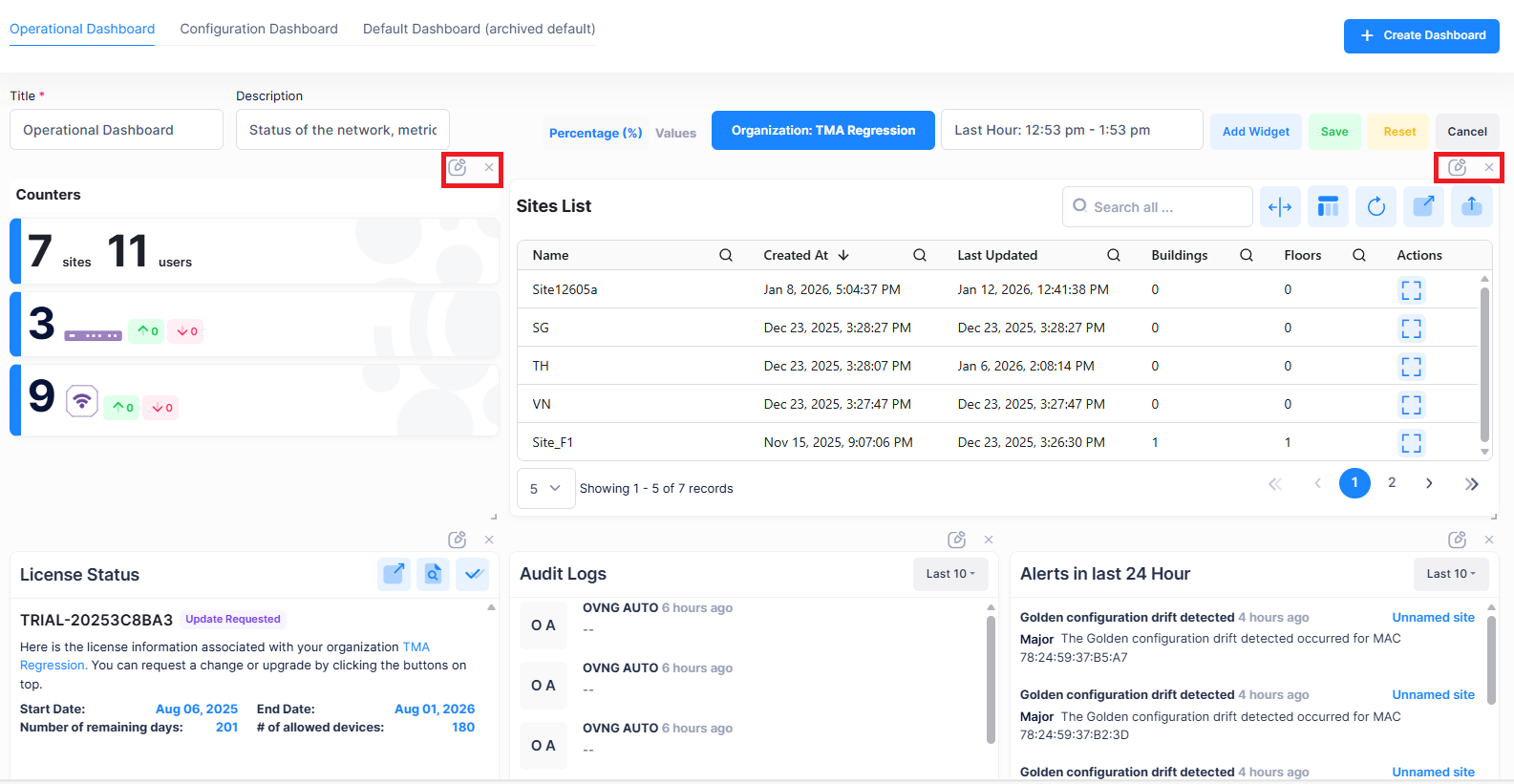Remove the Audit Logs widget
This screenshot has height=784, width=1514.
[x=989, y=540]
